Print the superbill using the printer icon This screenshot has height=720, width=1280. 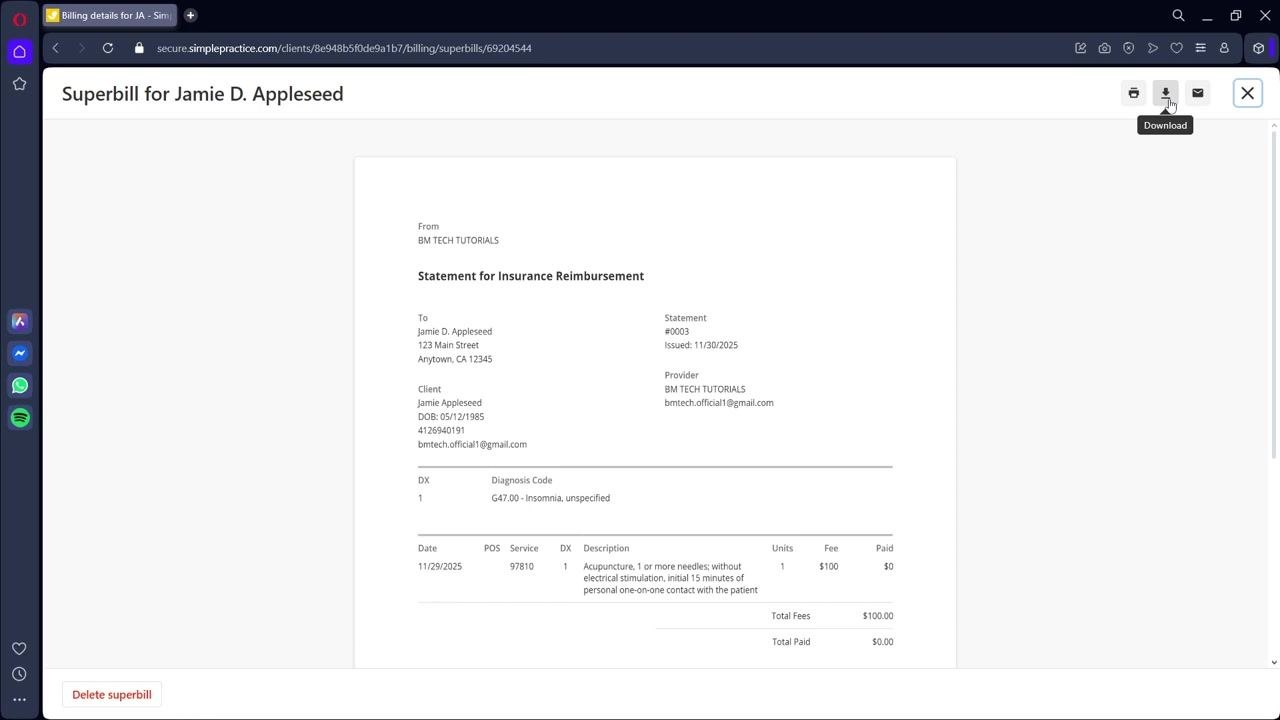pos(1134,93)
